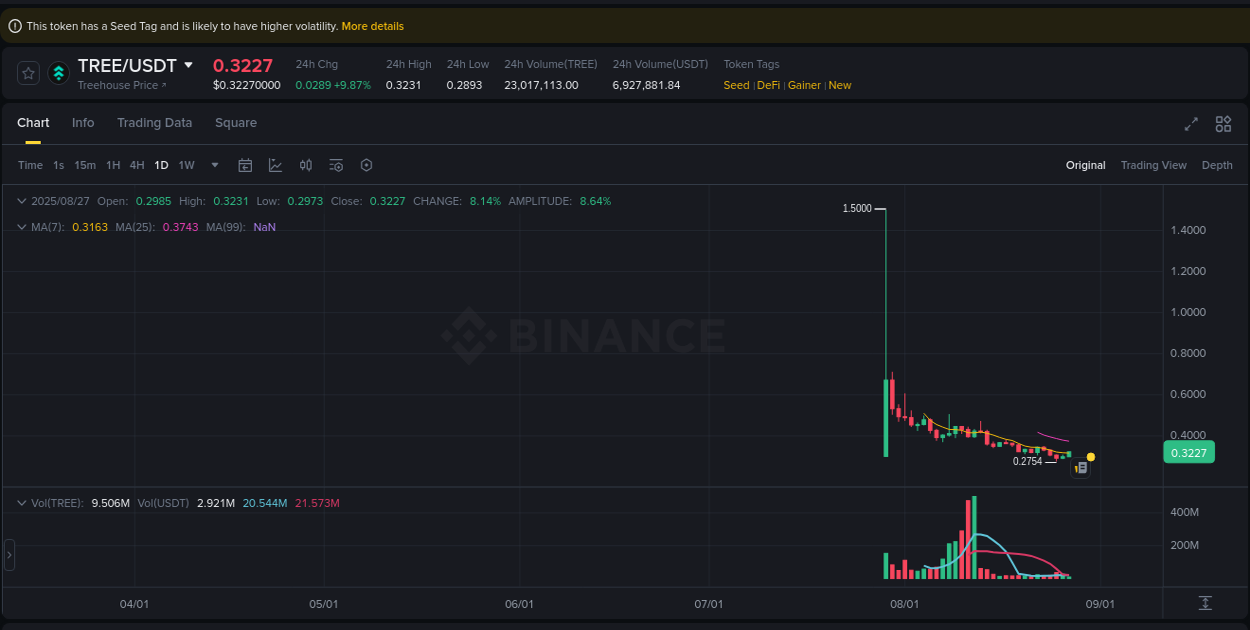Open more timeframes dropdown arrow
This screenshot has width=1250, height=630.
pos(213,165)
